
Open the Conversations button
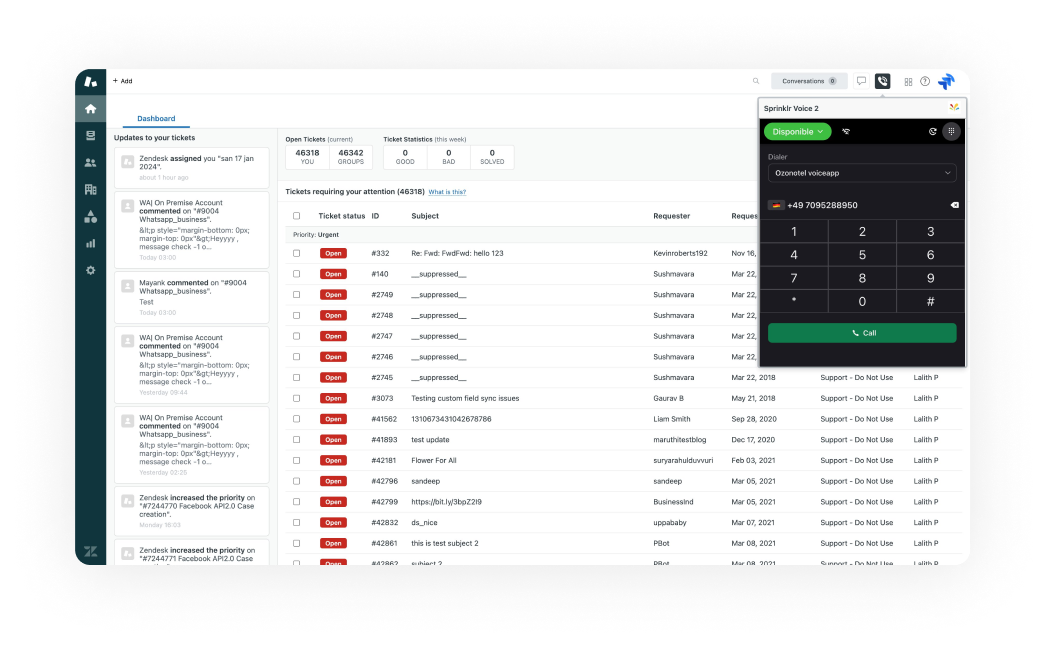[x=809, y=81]
